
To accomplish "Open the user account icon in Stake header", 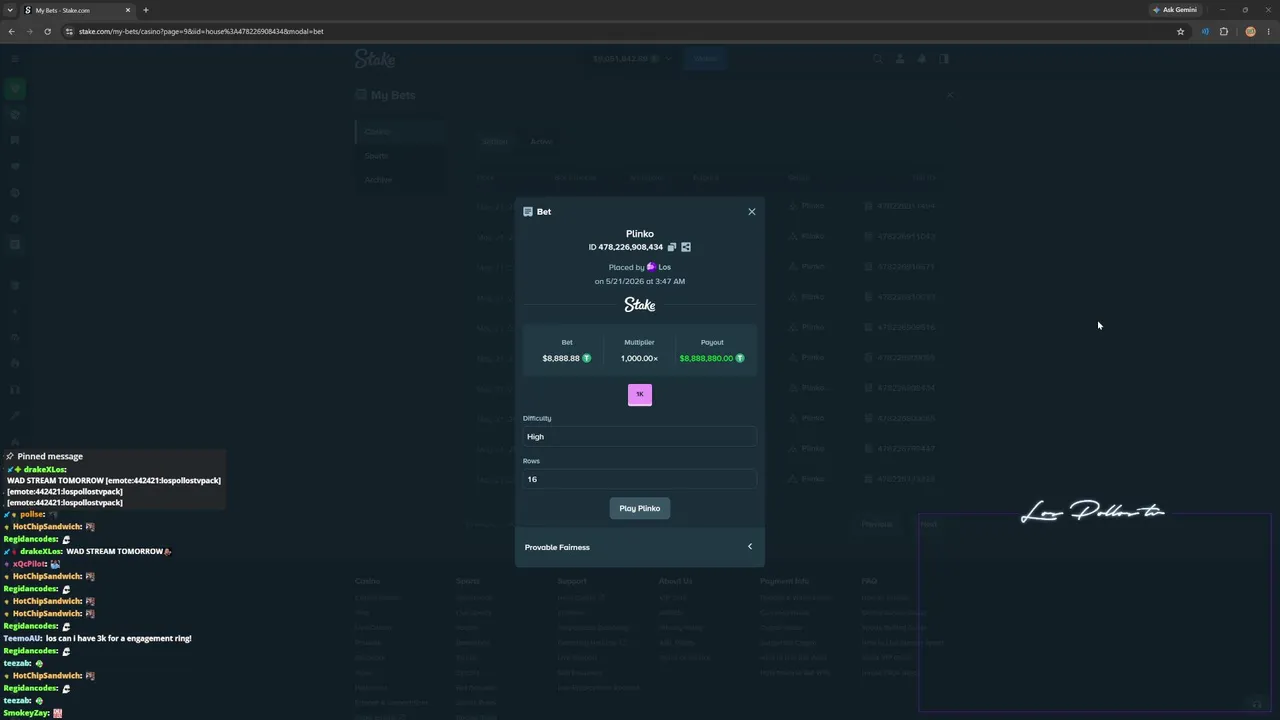I will pyautogui.click(x=900, y=59).
